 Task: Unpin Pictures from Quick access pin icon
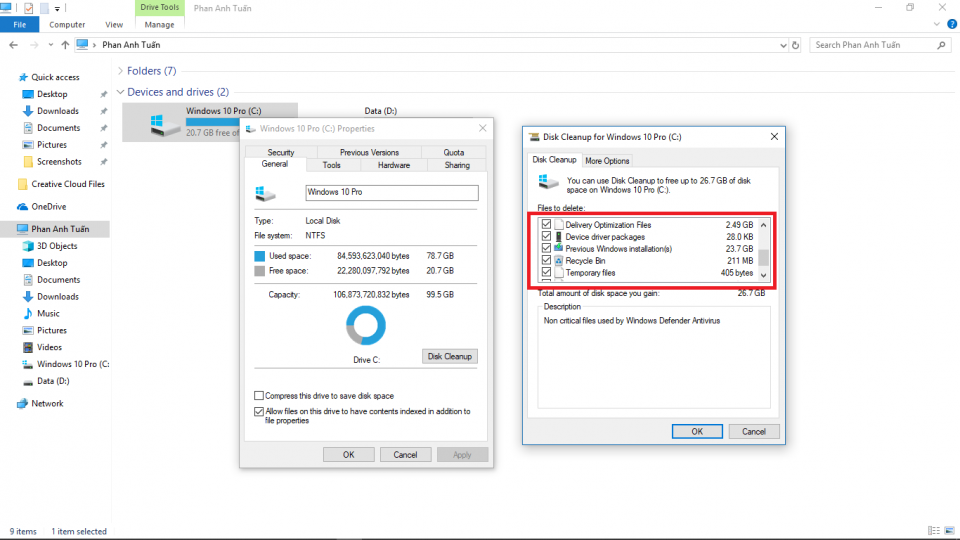[x=103, y=145]
